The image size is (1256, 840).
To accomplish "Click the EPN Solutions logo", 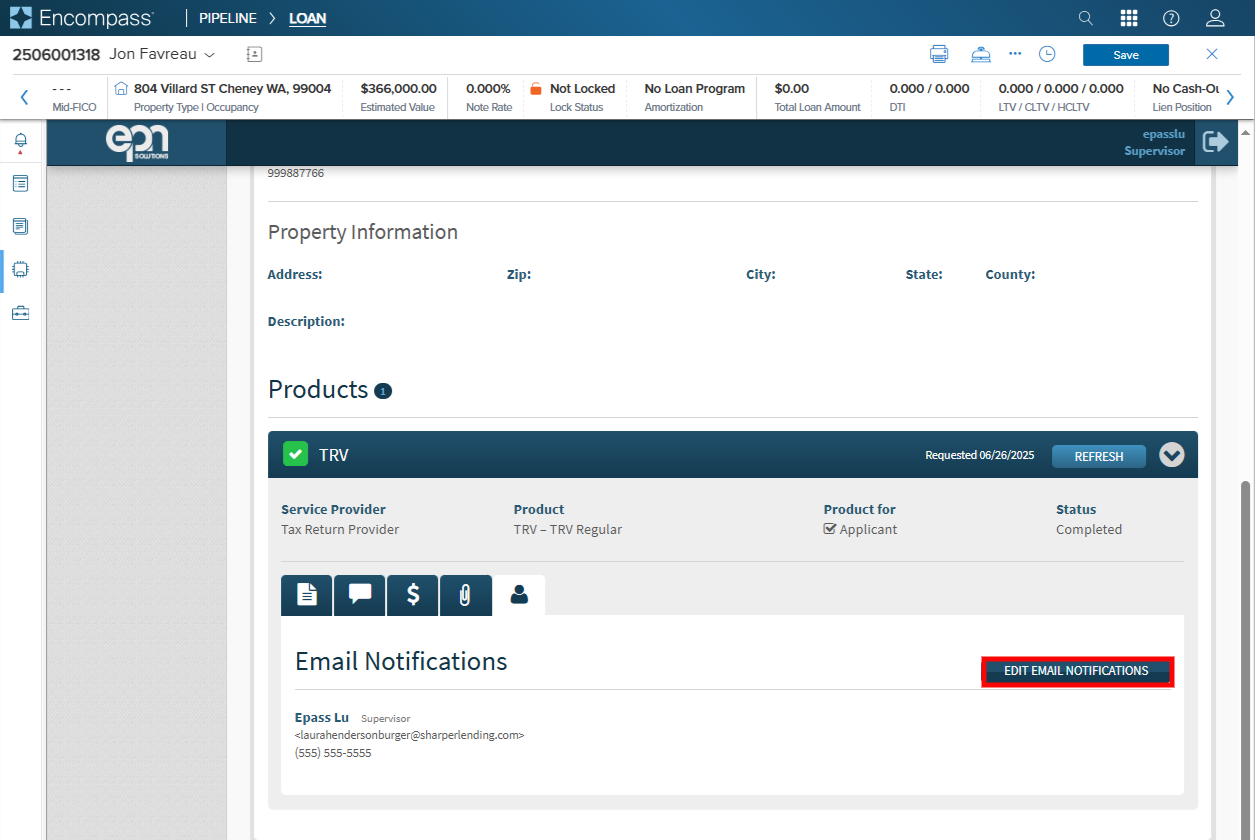I will coord(137,143).
